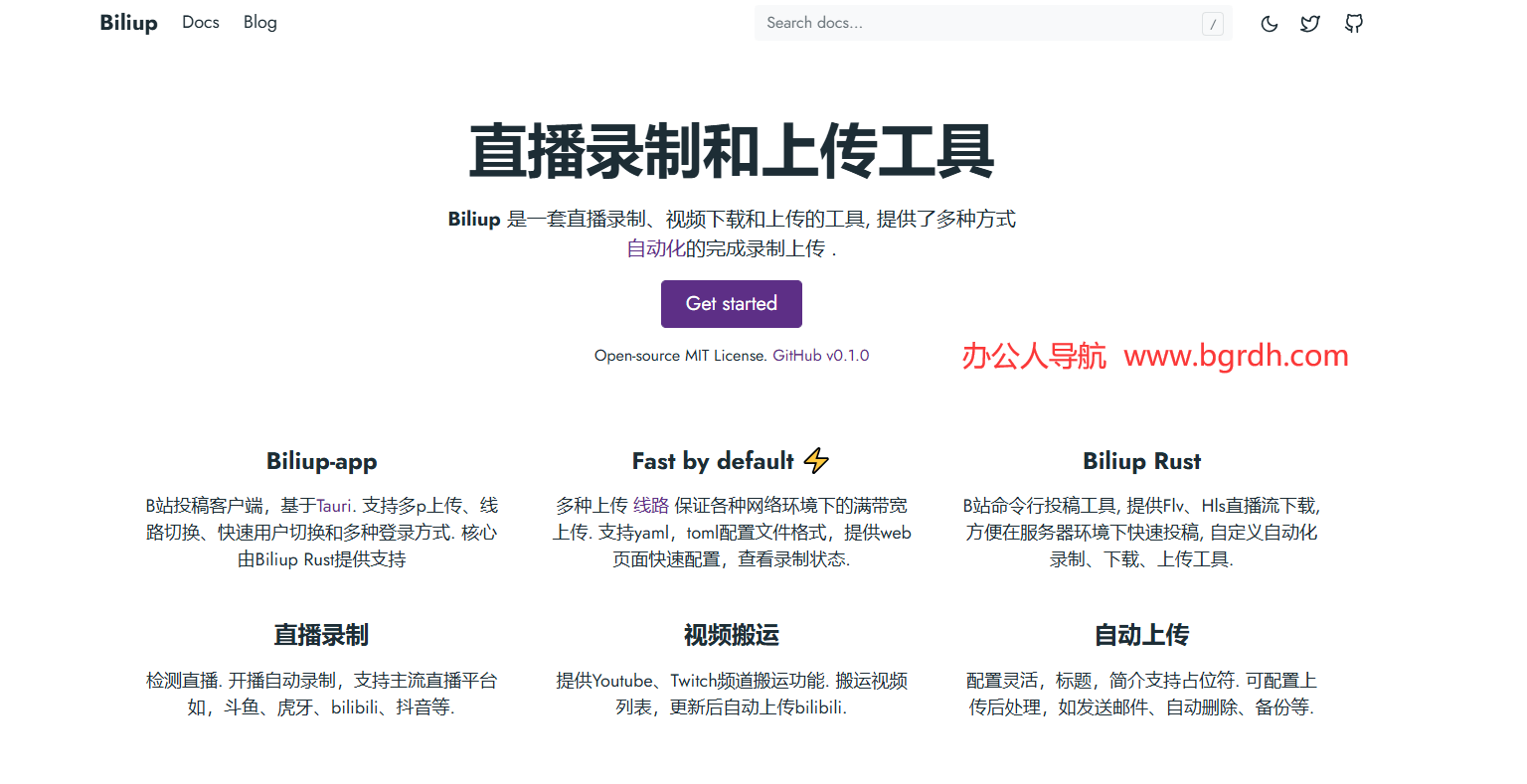The image size is (1527, 784).
Task: Click the Biliup Rust section heading
Action: 1141,460
